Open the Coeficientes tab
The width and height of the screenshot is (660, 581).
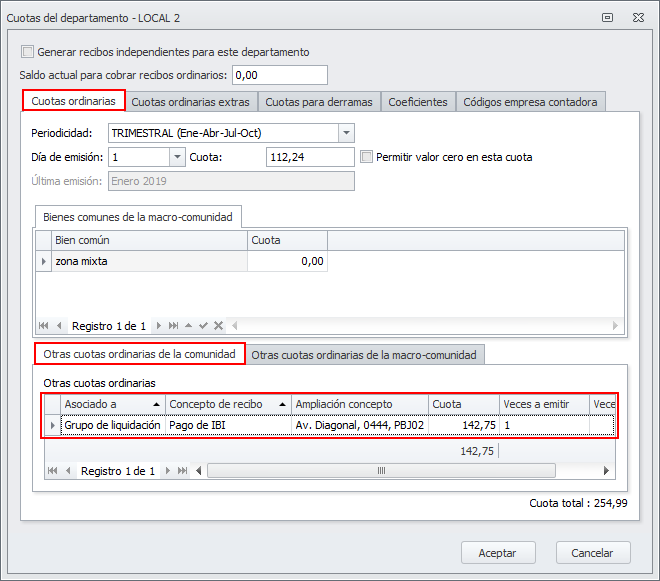click(x=418, y=101)
